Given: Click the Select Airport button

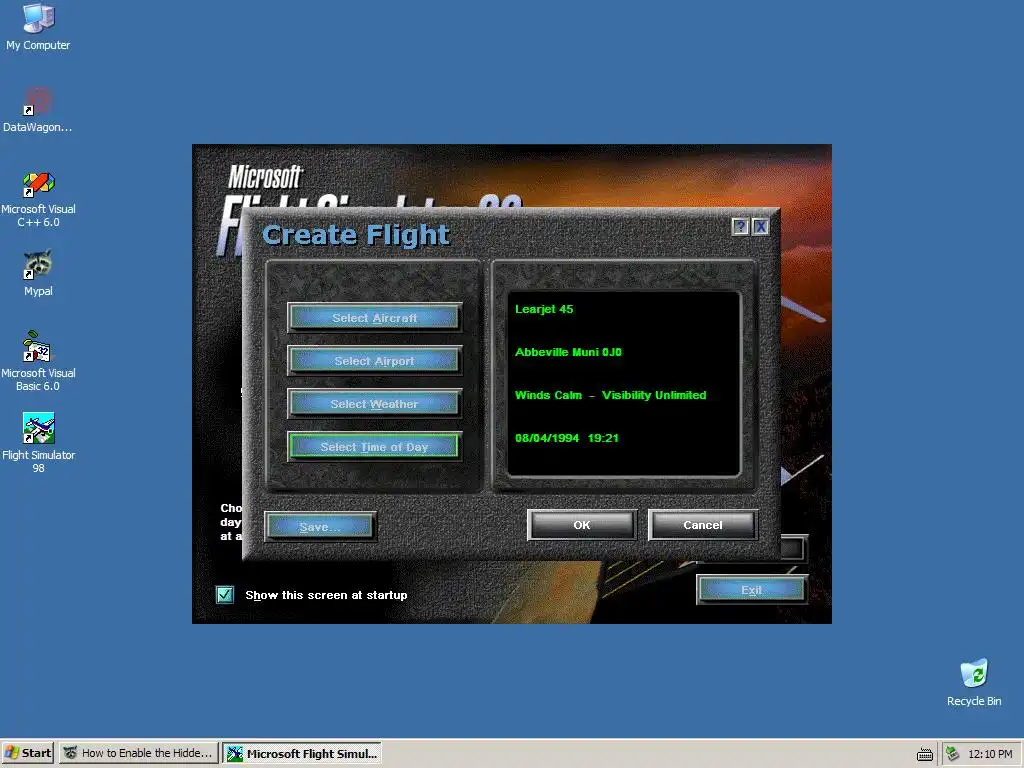Looking at the screenshot, I should [374, 361].
